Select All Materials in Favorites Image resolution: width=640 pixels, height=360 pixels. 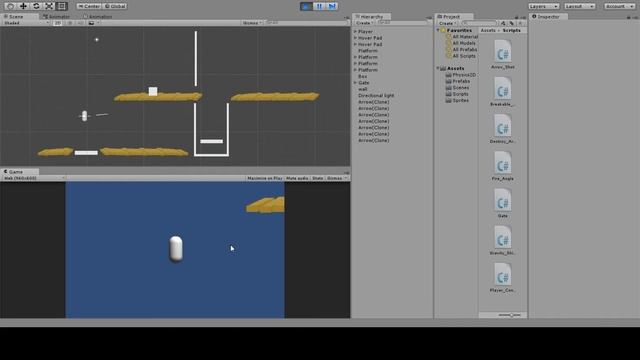click(462, 37)
